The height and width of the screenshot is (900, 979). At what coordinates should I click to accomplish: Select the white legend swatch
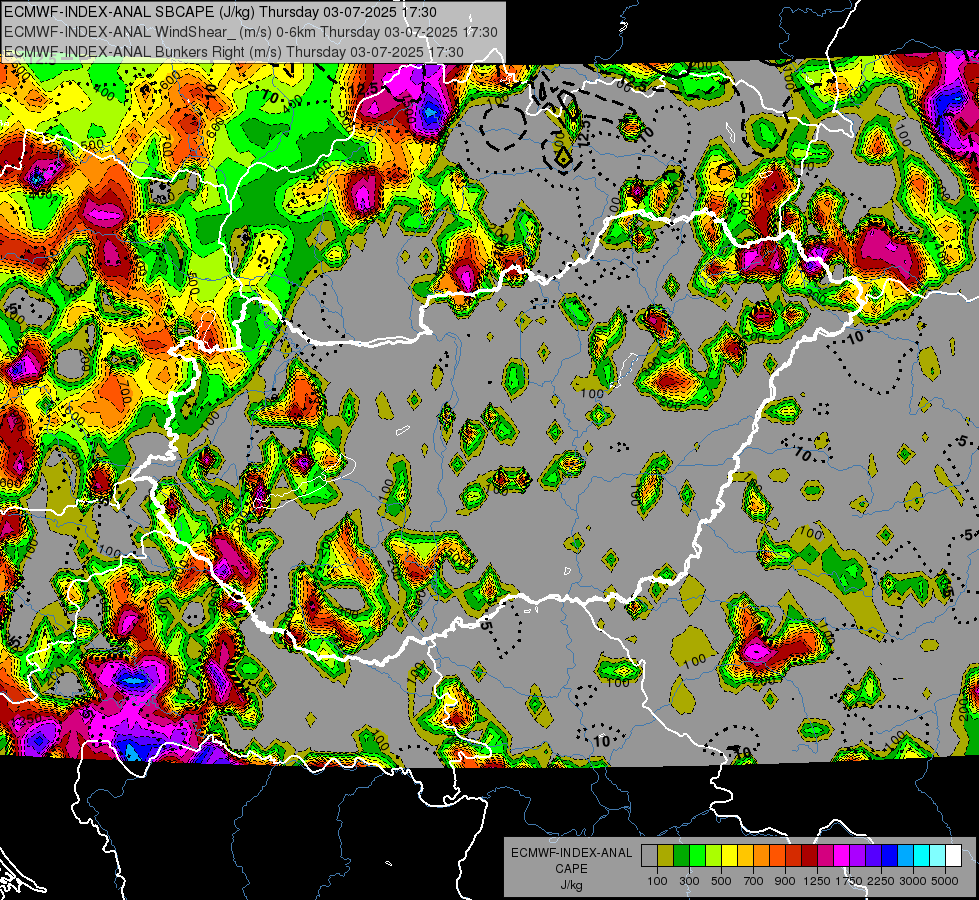[x=954, y=856]
